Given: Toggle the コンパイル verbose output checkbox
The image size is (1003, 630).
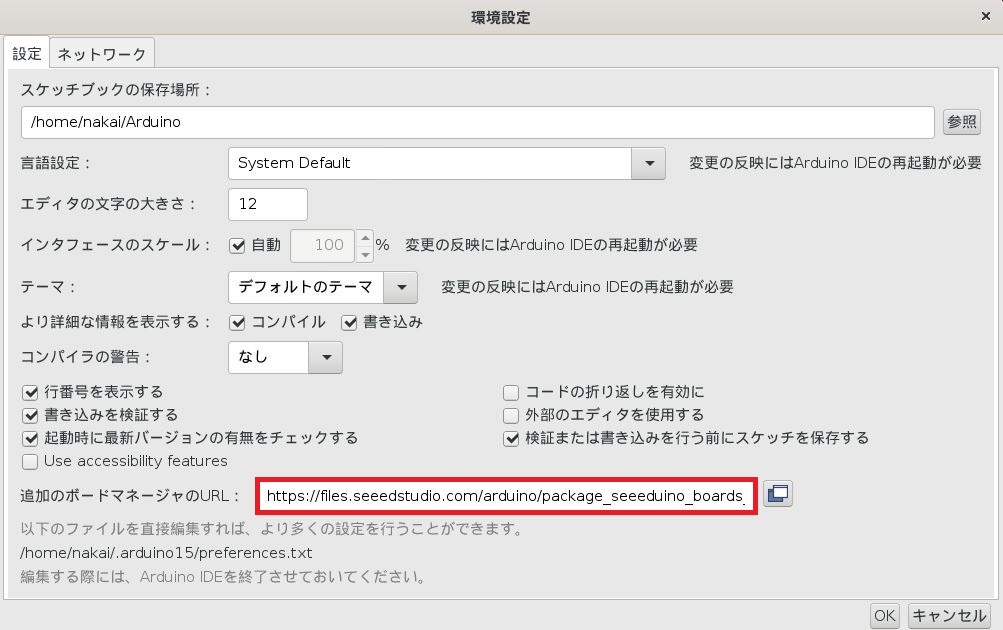Looking at the screenshot, I should 237,323.
